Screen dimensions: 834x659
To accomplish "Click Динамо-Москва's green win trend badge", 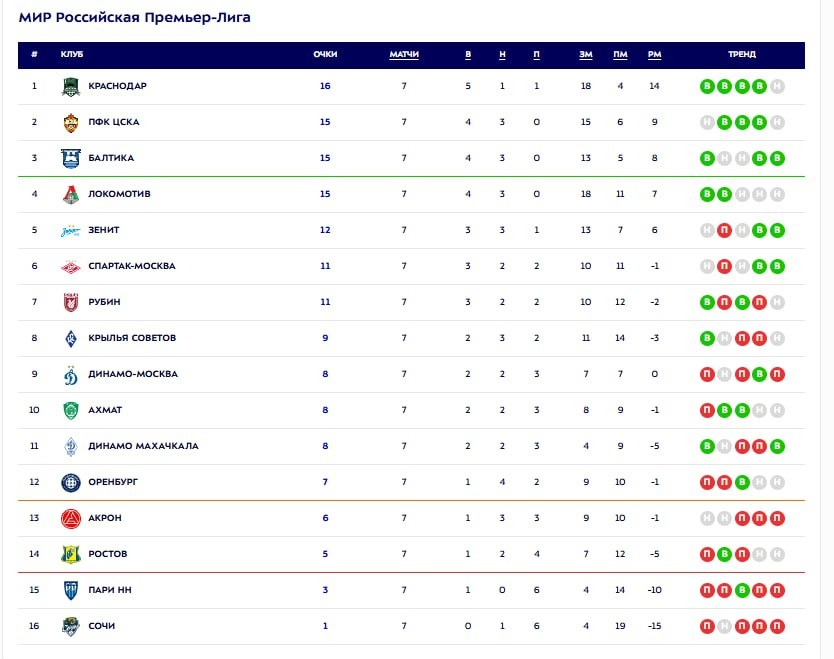I will pyautogui.click(x=760, y=374).
